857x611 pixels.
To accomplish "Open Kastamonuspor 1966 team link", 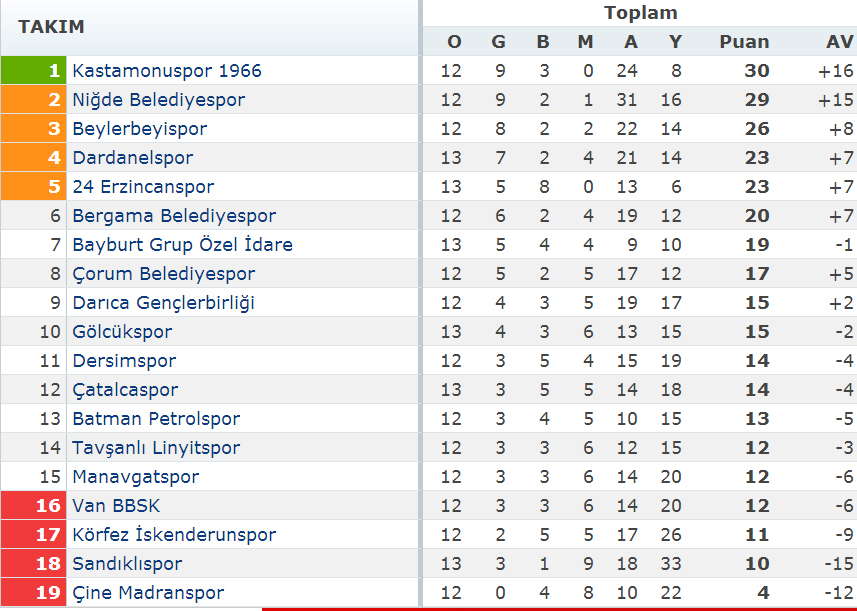I will (167, 70).
